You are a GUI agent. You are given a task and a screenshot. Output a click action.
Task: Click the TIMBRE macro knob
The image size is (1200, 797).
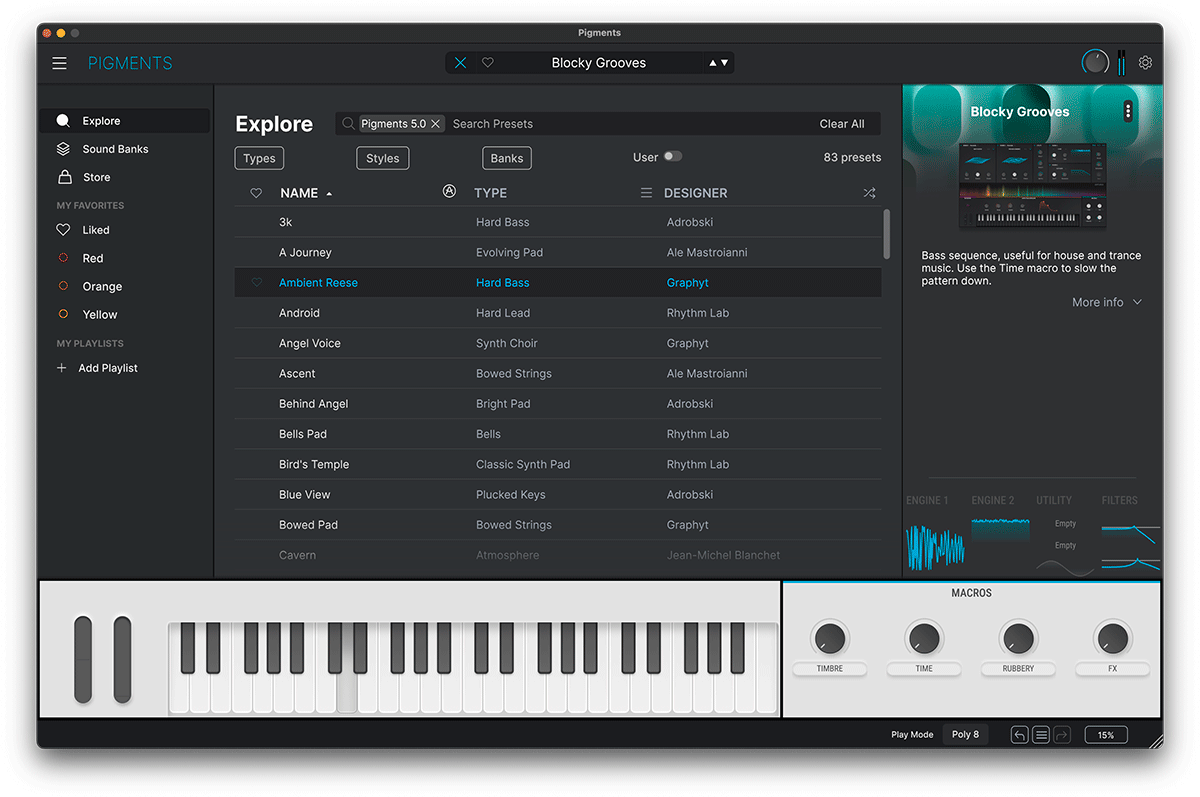[x=829, y=637]
